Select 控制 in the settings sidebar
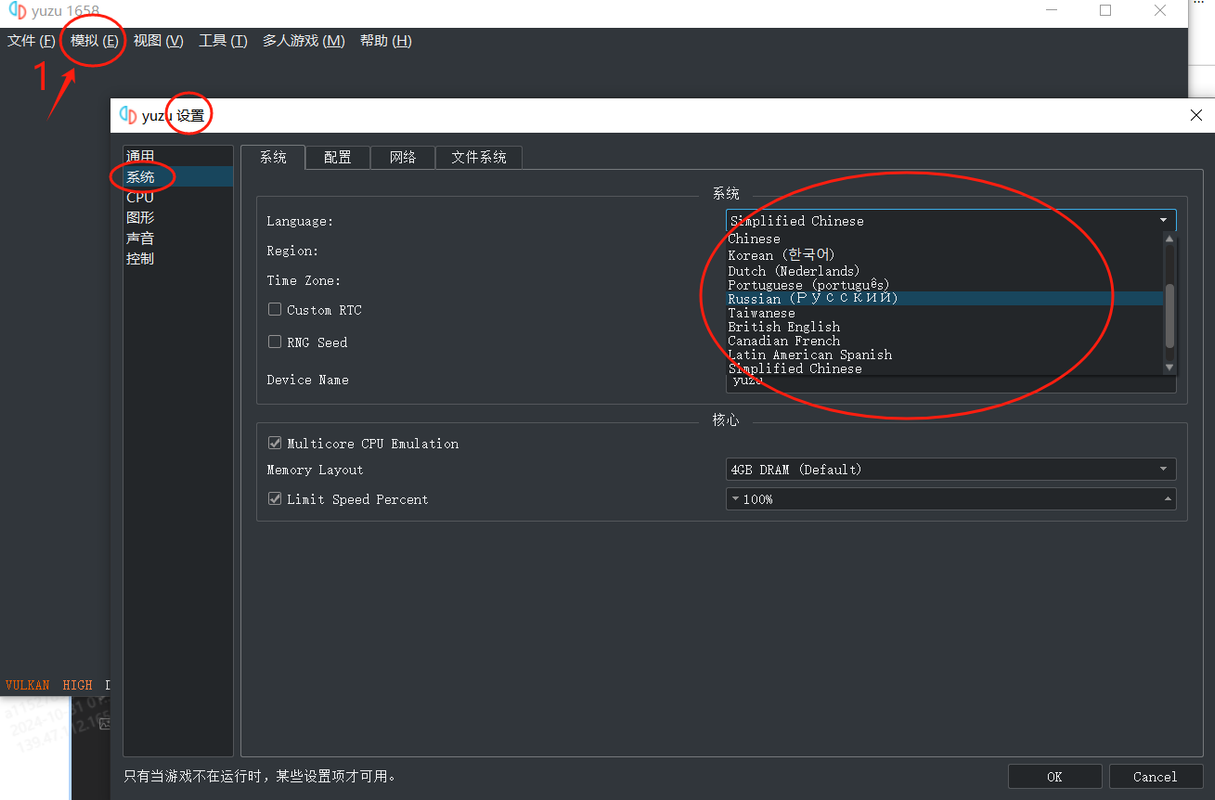 [x=178, y=258]
